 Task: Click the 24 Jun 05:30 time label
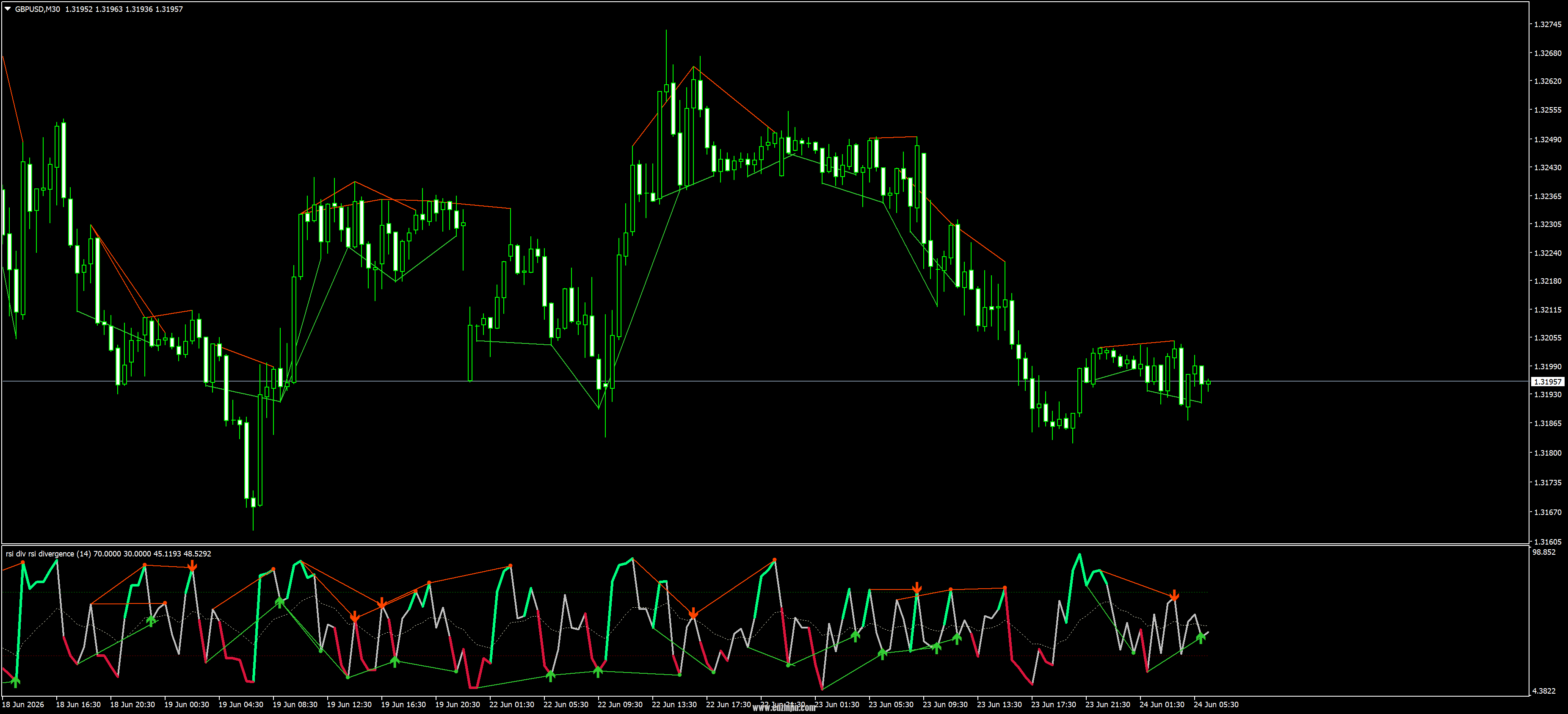[1215, 704]
